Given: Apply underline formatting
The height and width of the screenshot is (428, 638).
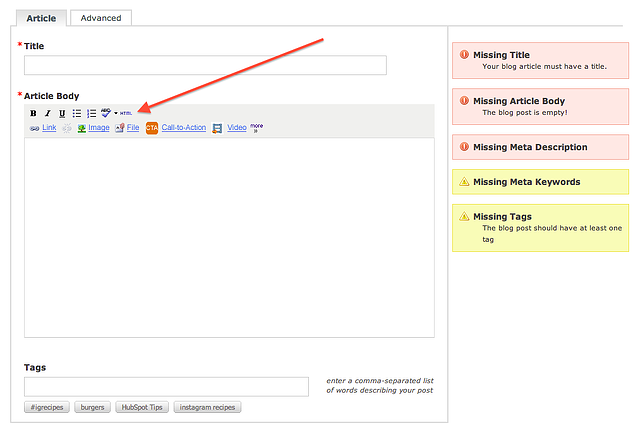Looking at the screenshot, I should click(x=62, y=113).
